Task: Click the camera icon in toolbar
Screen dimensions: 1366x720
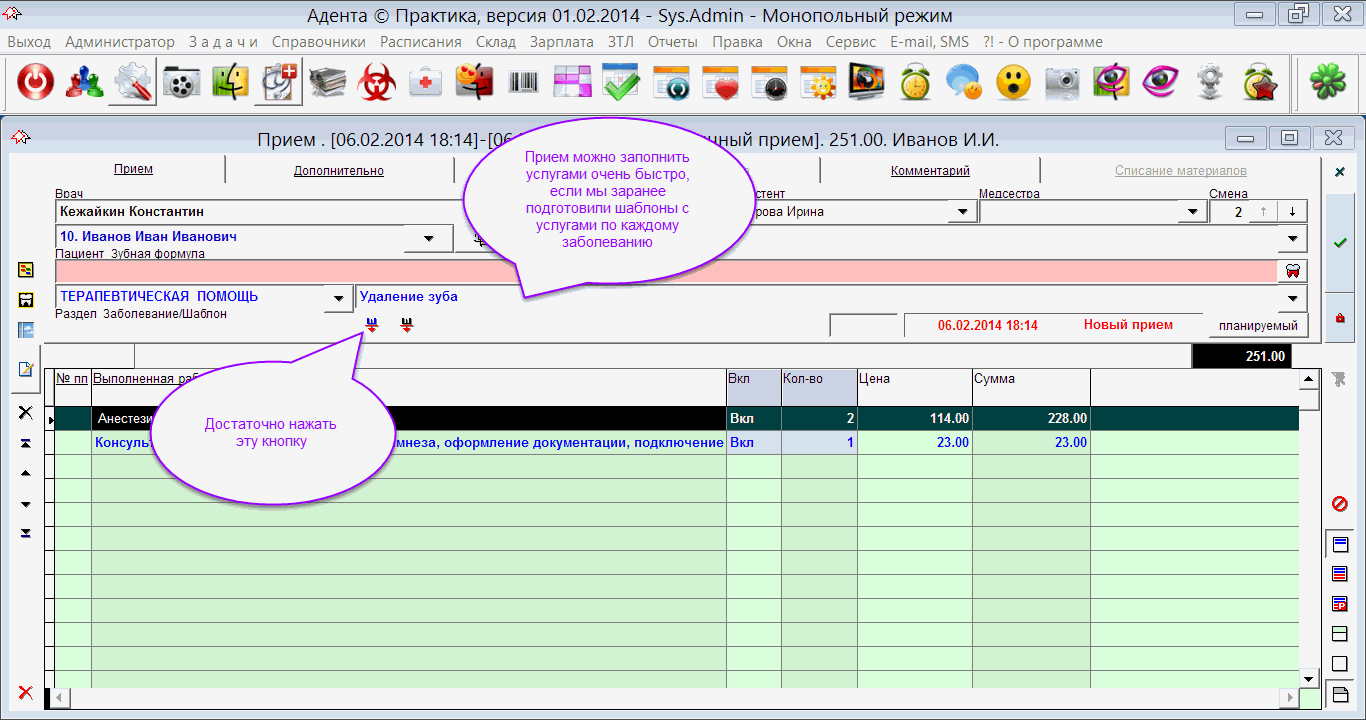Action: 1062,83
